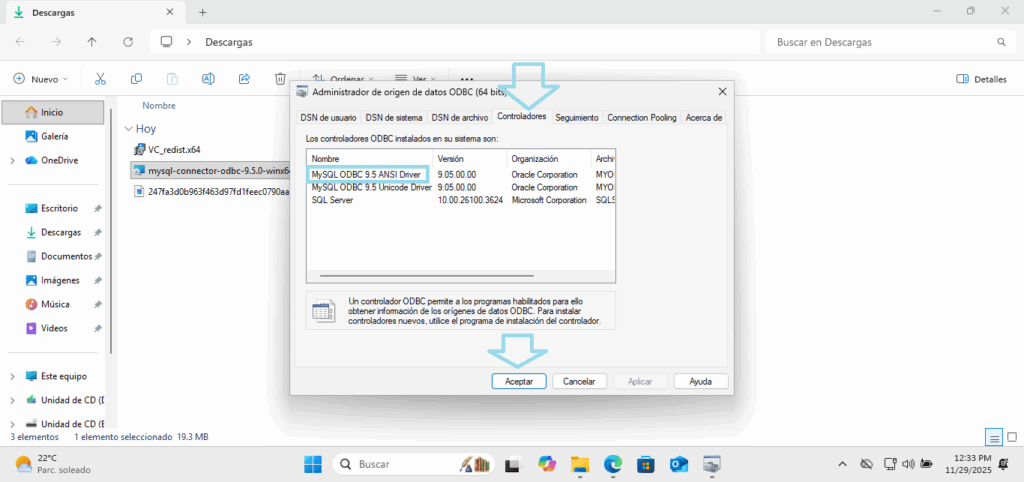This screenshot has height=482, width=1024.
Task: Click the Versión column header
Action: 470,159
